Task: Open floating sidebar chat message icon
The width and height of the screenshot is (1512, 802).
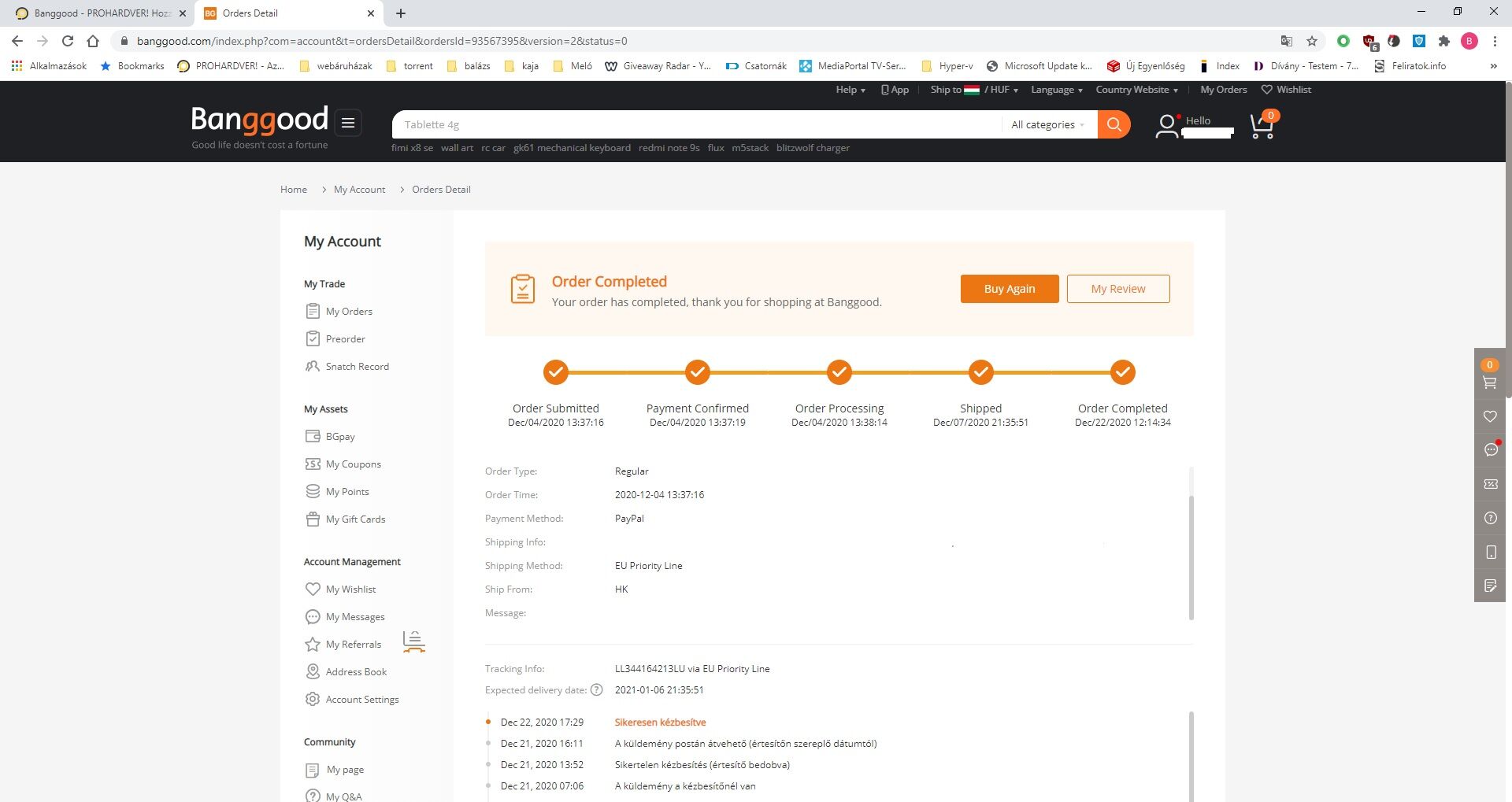Action: pos(1489,449)
